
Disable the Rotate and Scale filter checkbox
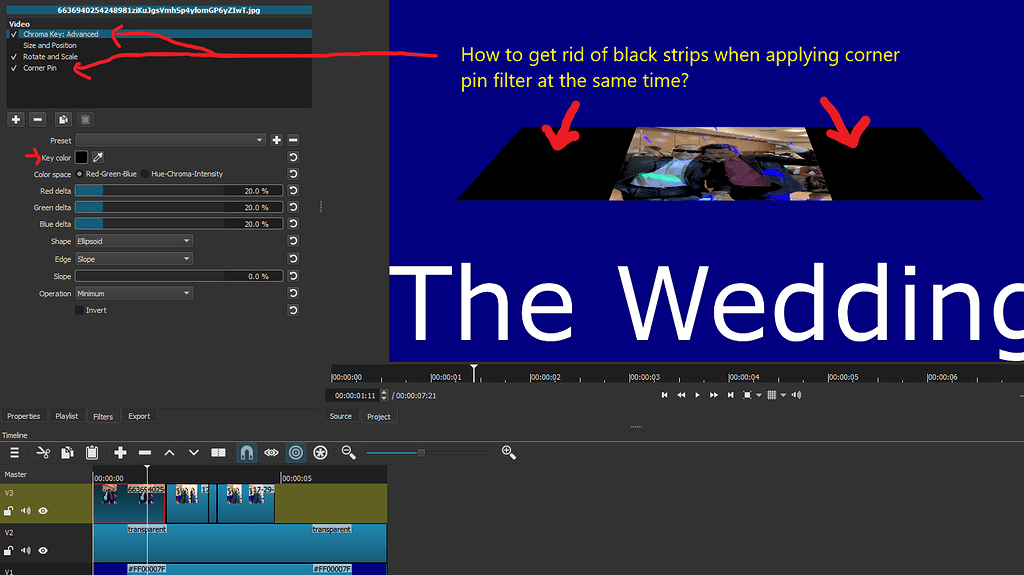(x=14, y=57)
